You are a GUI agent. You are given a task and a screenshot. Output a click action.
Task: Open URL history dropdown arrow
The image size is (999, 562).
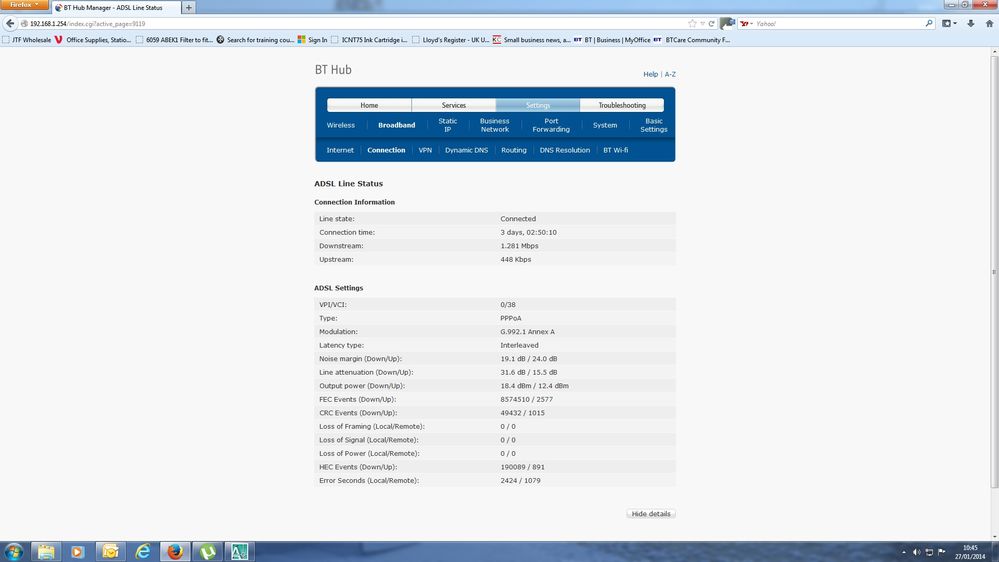pos(702,24)
